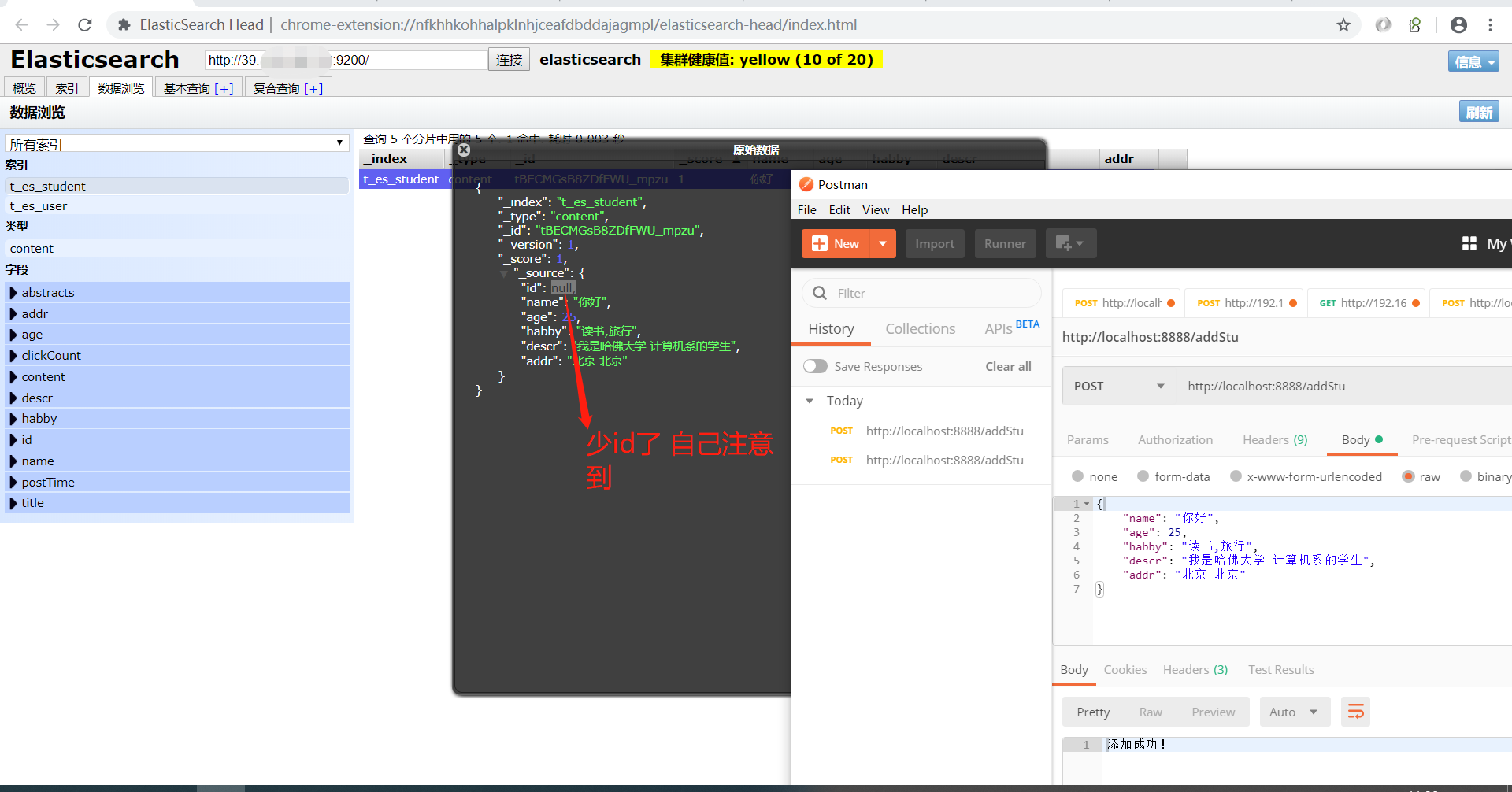The image size is (1512, 792).
Task: Switch to the 概览 tab
Action: click(x=24, y=88)
